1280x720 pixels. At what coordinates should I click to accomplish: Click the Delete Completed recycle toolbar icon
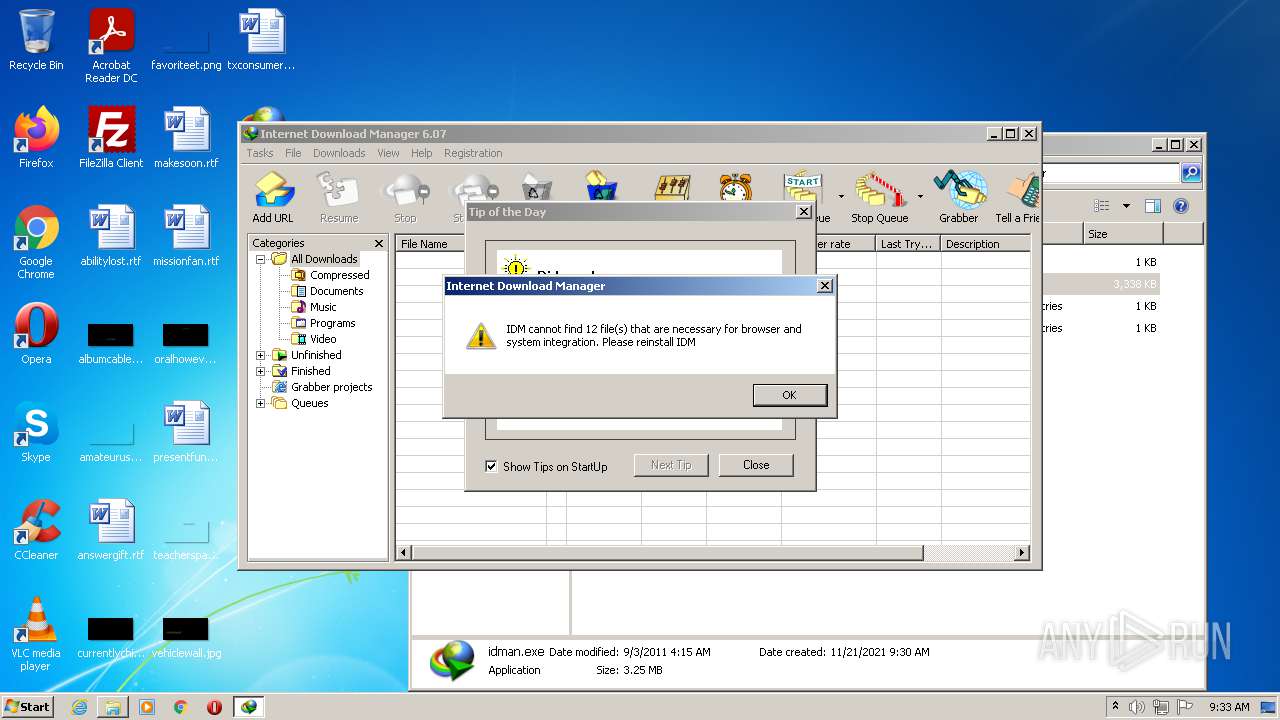tap(602, 188)
